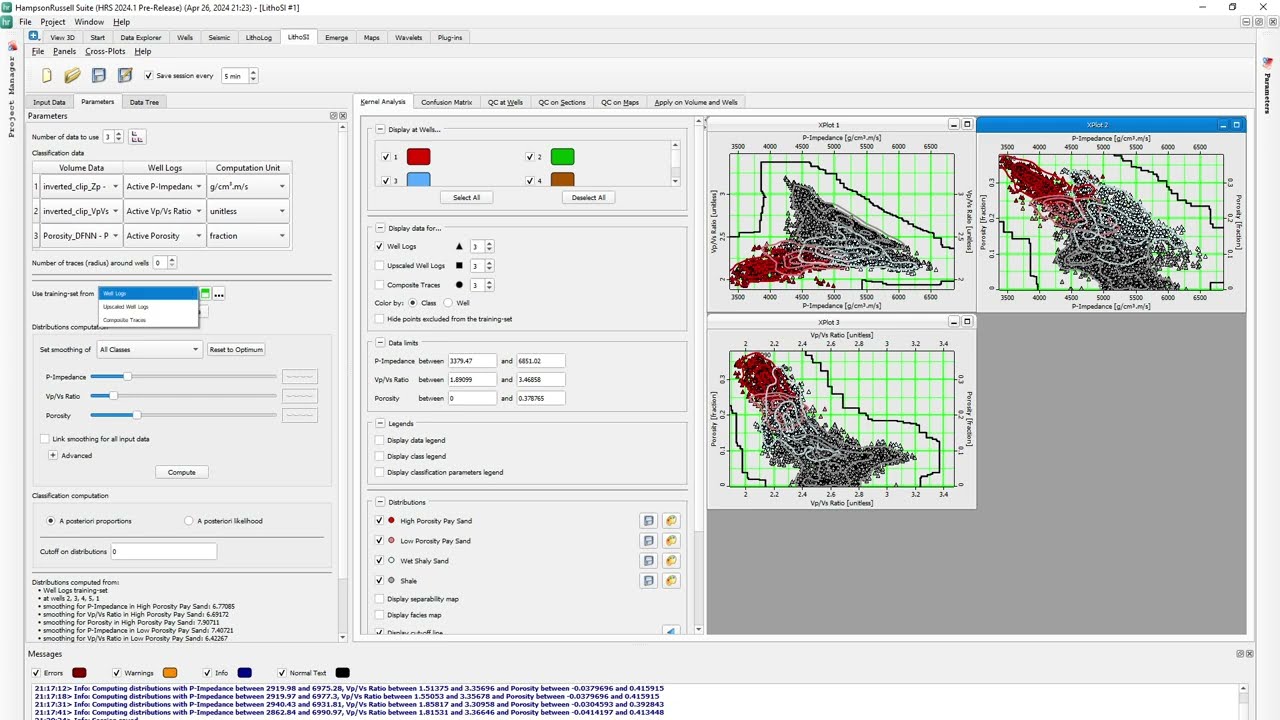
Task: Float the Messages panel
Action: (x=1240, y=654)
